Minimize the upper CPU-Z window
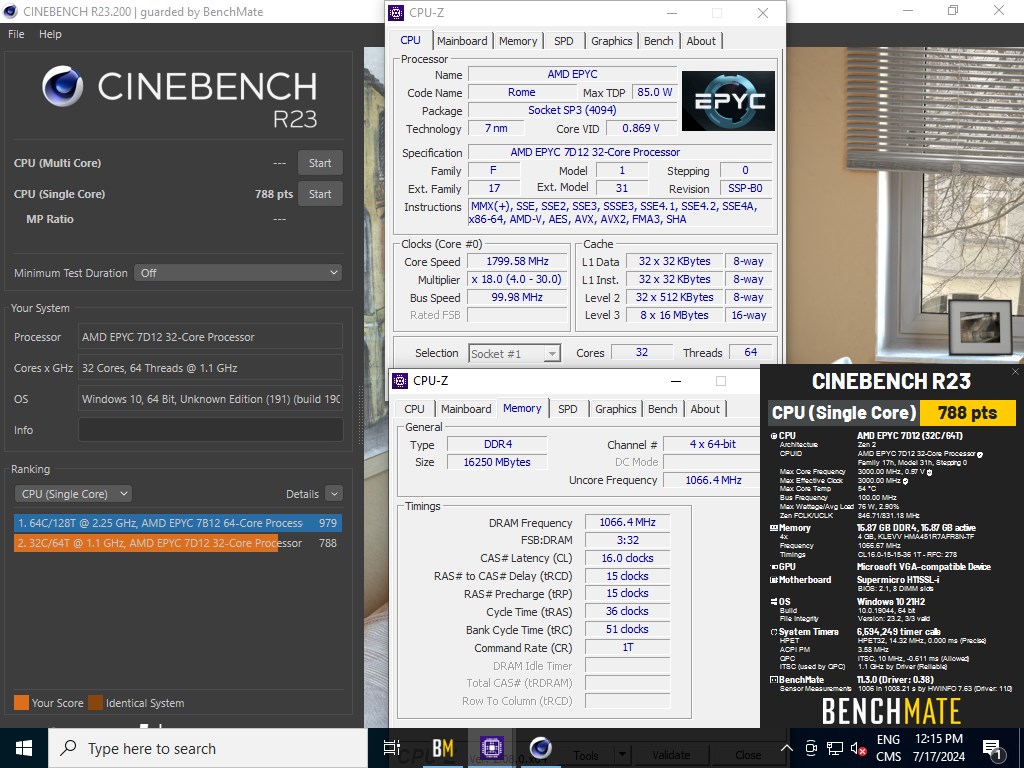 (x=672, y=13)
